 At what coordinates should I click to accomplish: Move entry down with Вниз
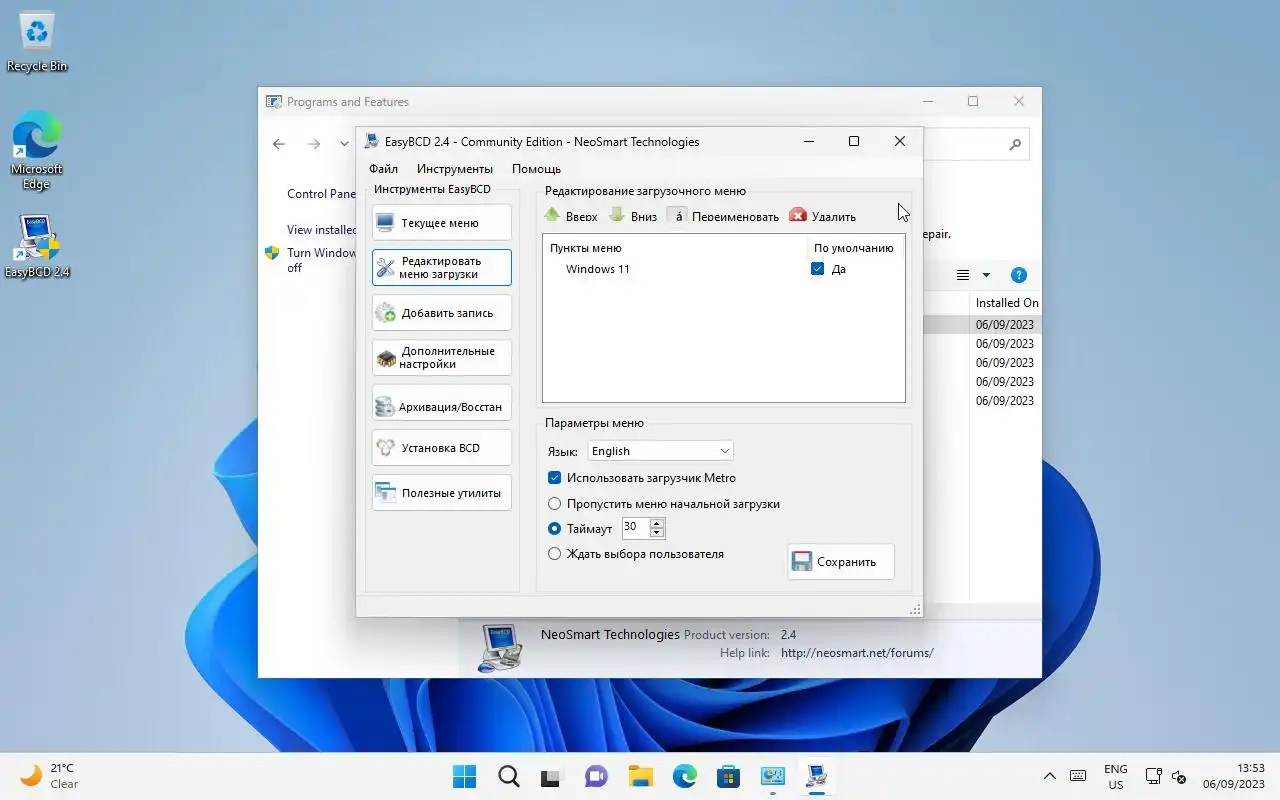pos(633,216)
